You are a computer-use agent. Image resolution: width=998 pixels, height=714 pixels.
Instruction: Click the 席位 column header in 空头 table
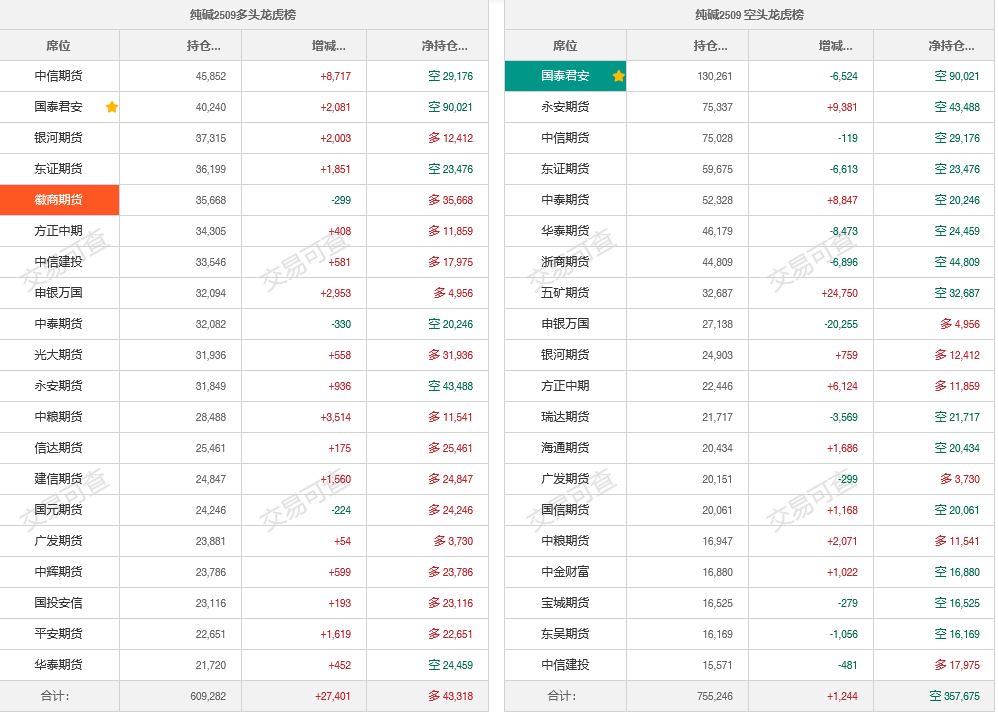tap(565, 46)
